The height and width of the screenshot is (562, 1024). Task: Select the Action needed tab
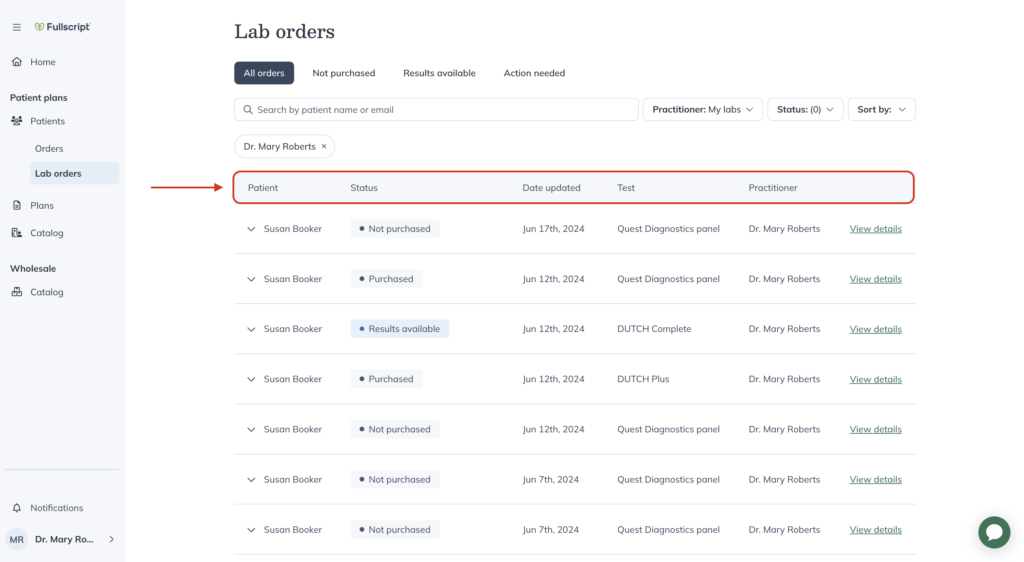534,73
